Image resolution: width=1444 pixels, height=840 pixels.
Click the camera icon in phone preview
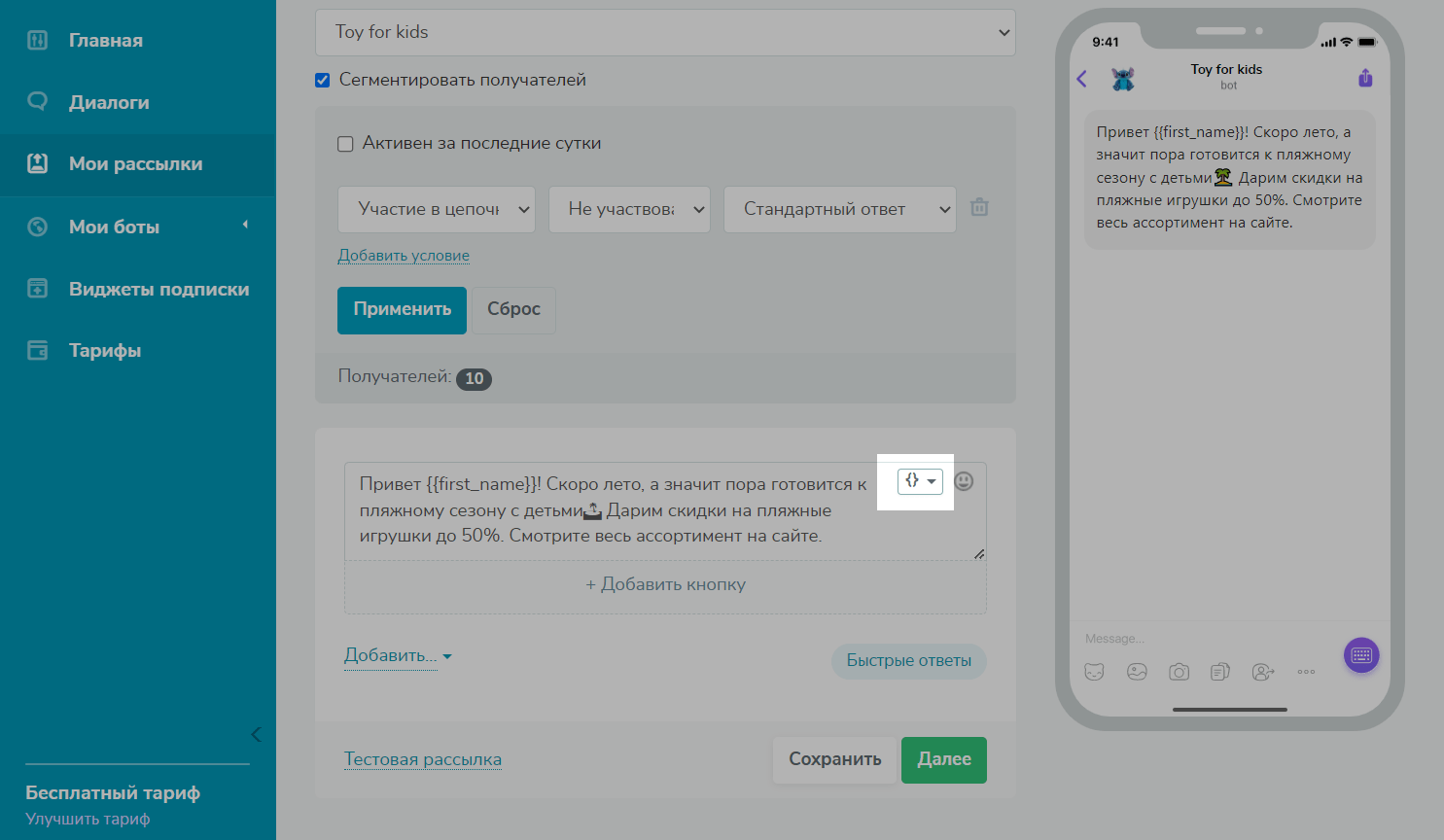click(1179, 672)
